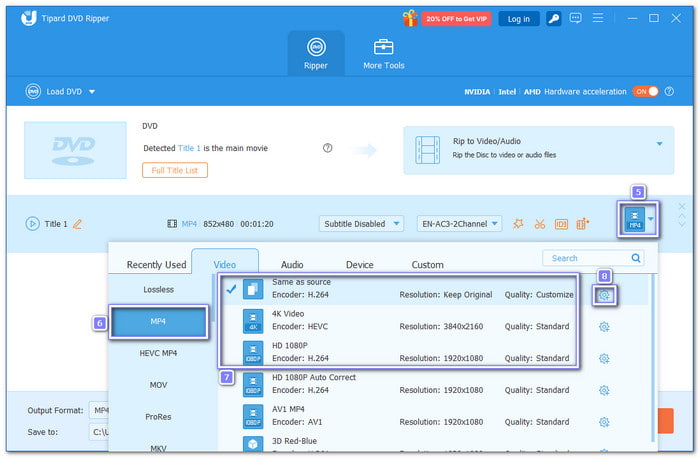Switch to the Device tab

tap(360, 265)
